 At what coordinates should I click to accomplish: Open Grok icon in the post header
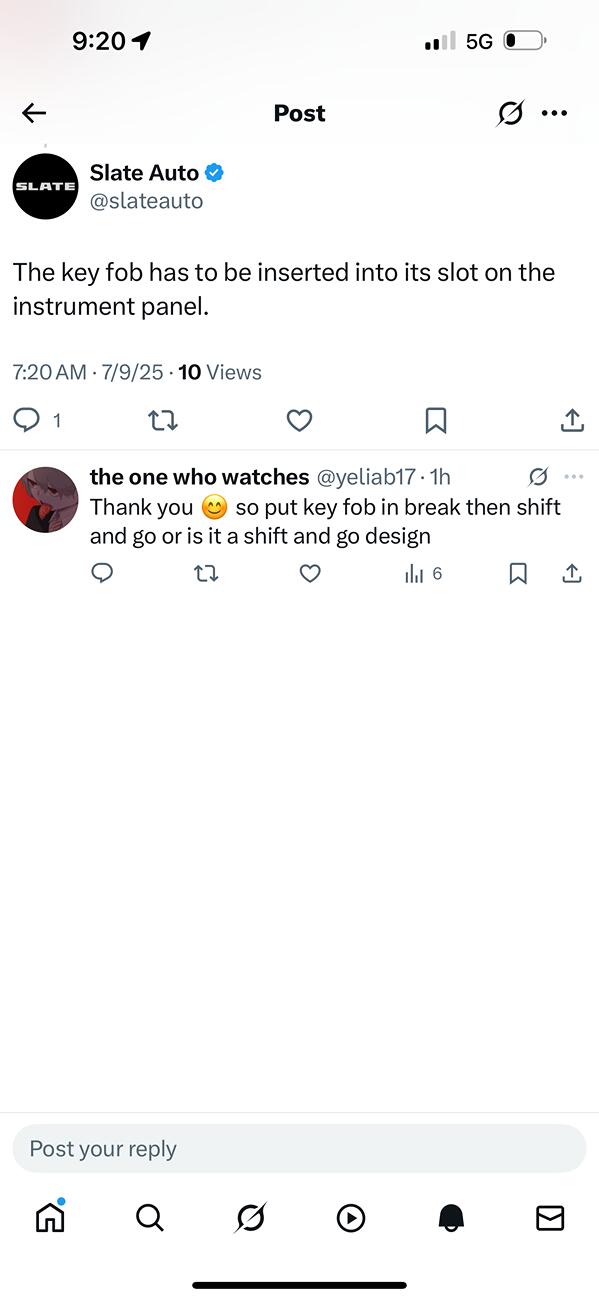tap(510, 113)
